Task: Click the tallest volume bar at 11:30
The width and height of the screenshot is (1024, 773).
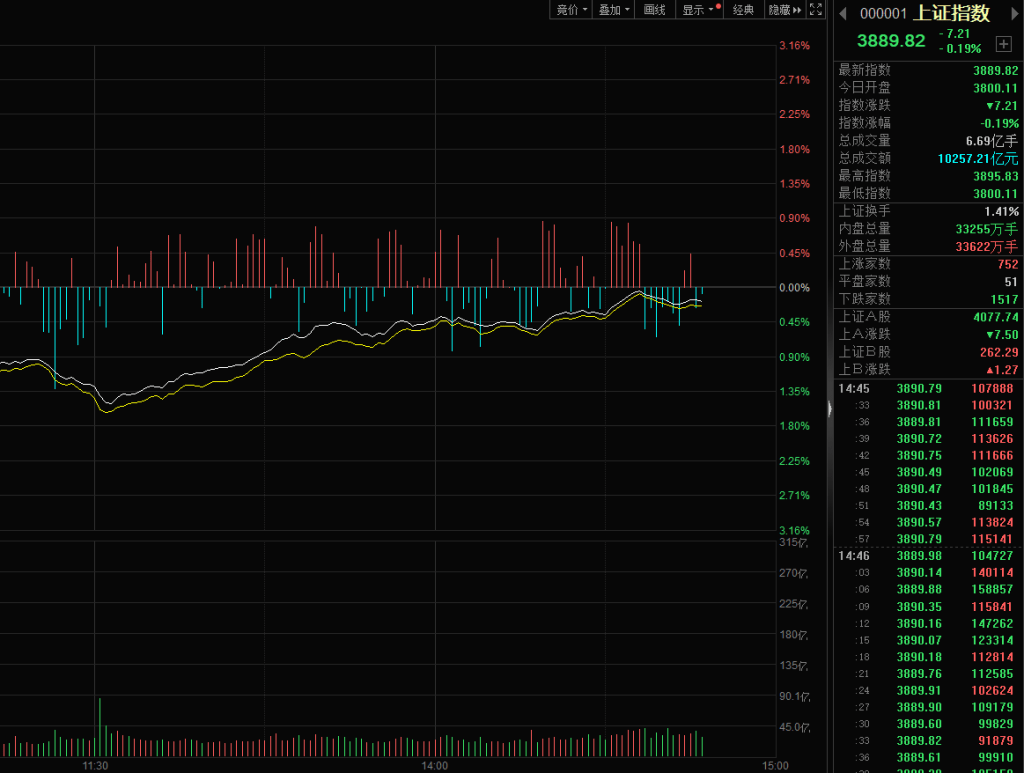Action: pos(99,727)
